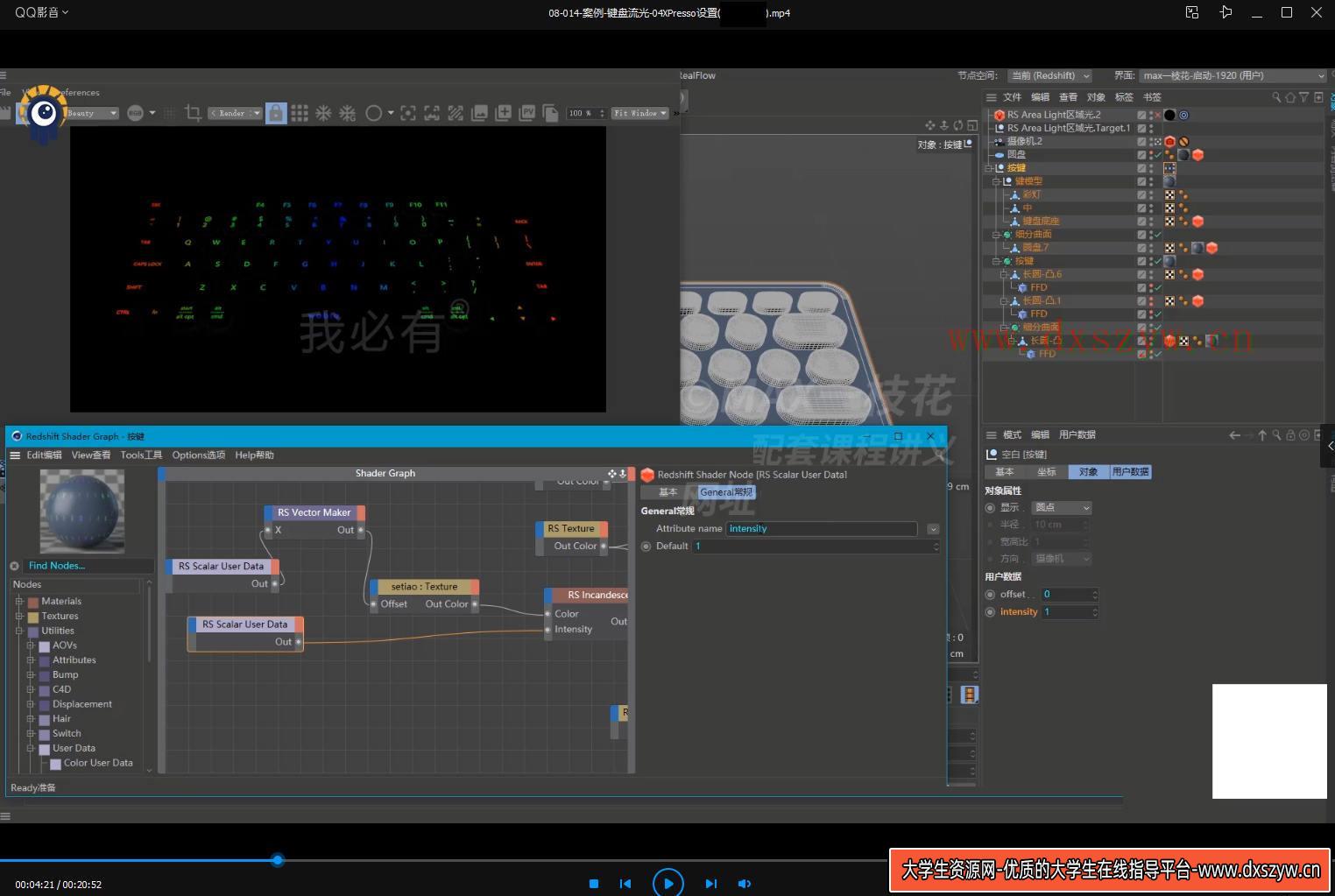Switch to the 用户数据 attribute tab
The image size is (1335, 896).
coord(1130,472)
